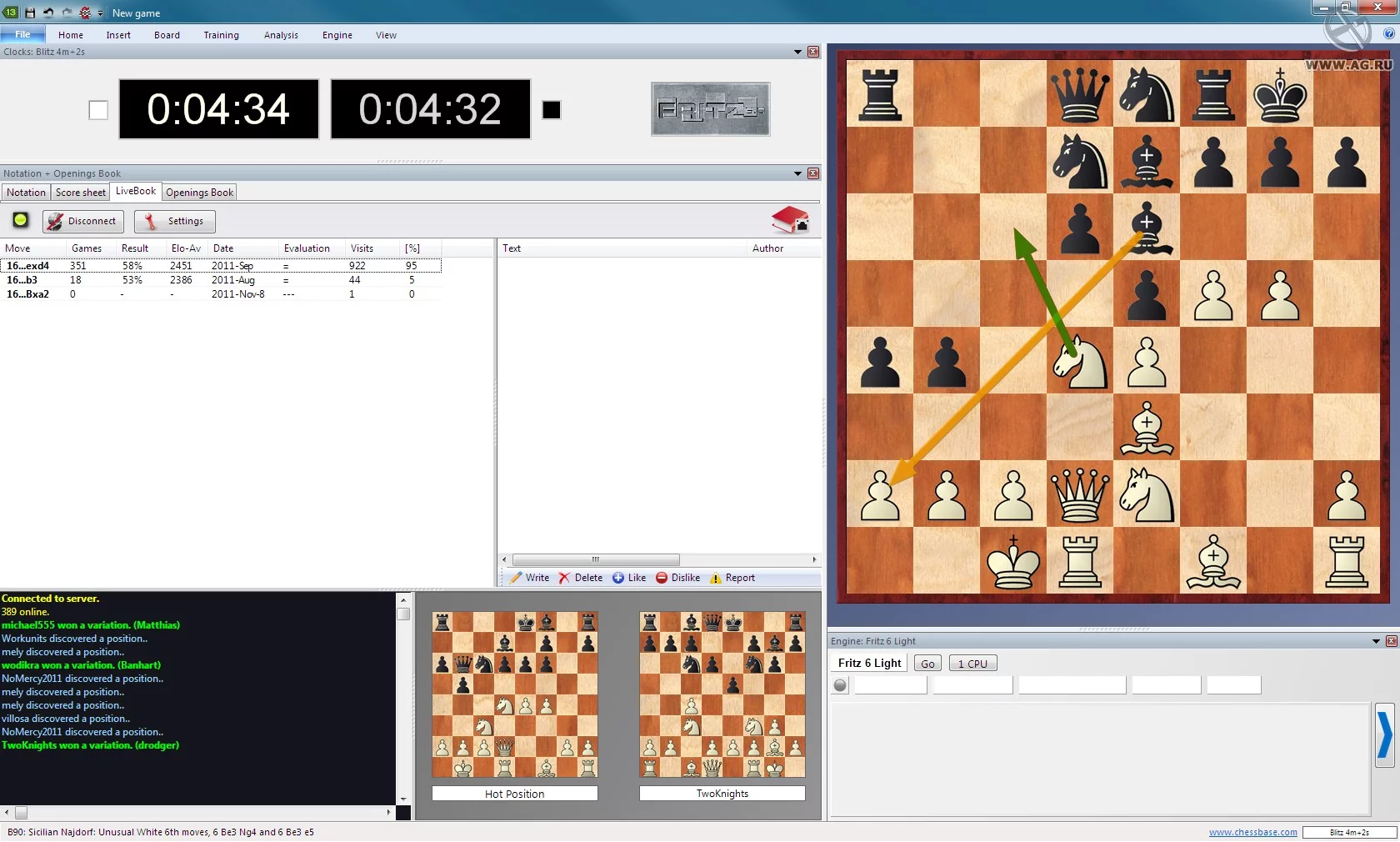Screen dimensions: 1400x842
Task: Open the Engine ribbon tab
Action: 337,35
